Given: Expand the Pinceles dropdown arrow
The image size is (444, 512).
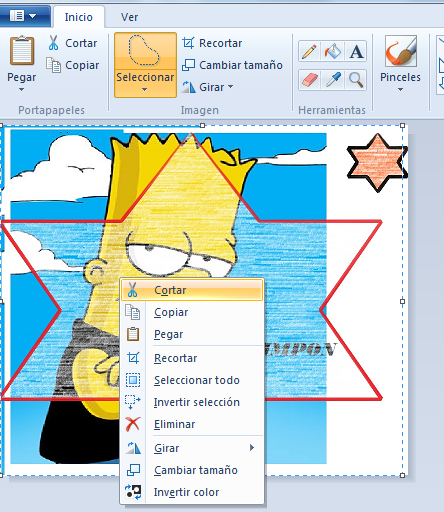Looking at the screenshot, I should [x=400, y=89].
